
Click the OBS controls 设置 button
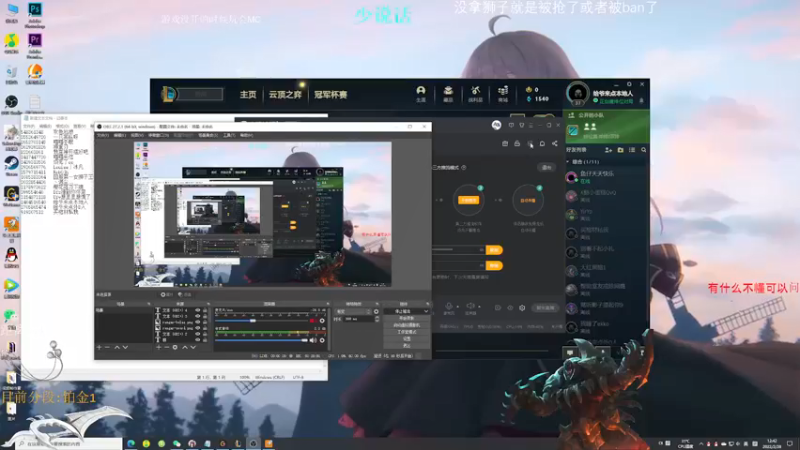point(406,338)
